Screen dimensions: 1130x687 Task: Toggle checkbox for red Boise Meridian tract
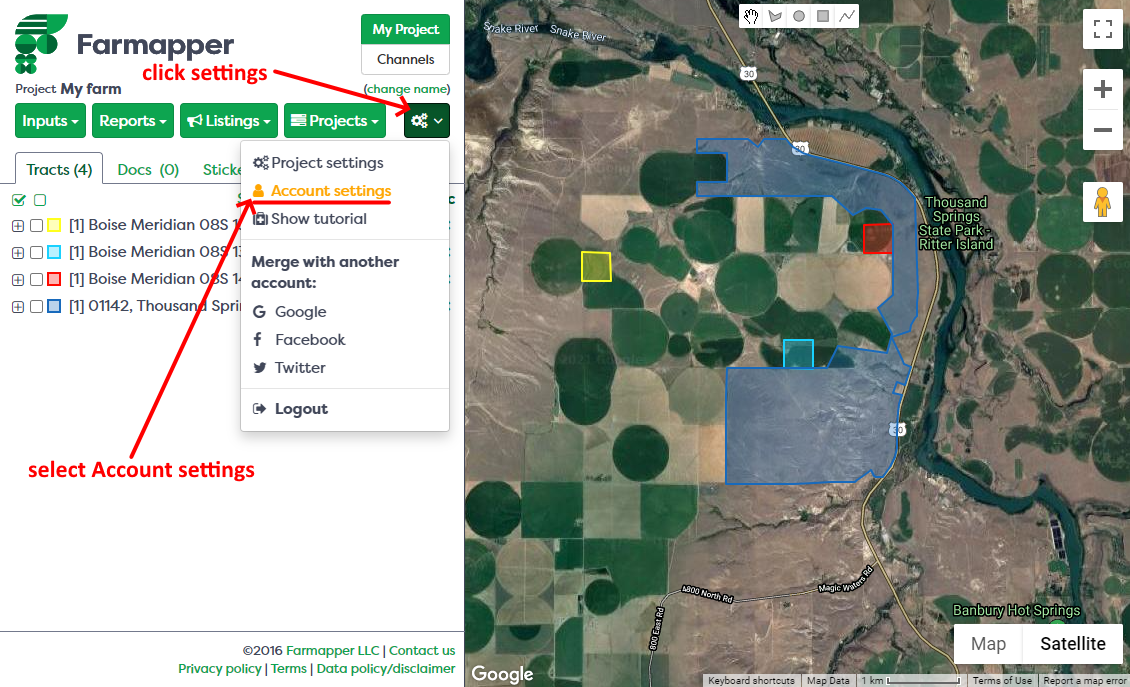36,280
